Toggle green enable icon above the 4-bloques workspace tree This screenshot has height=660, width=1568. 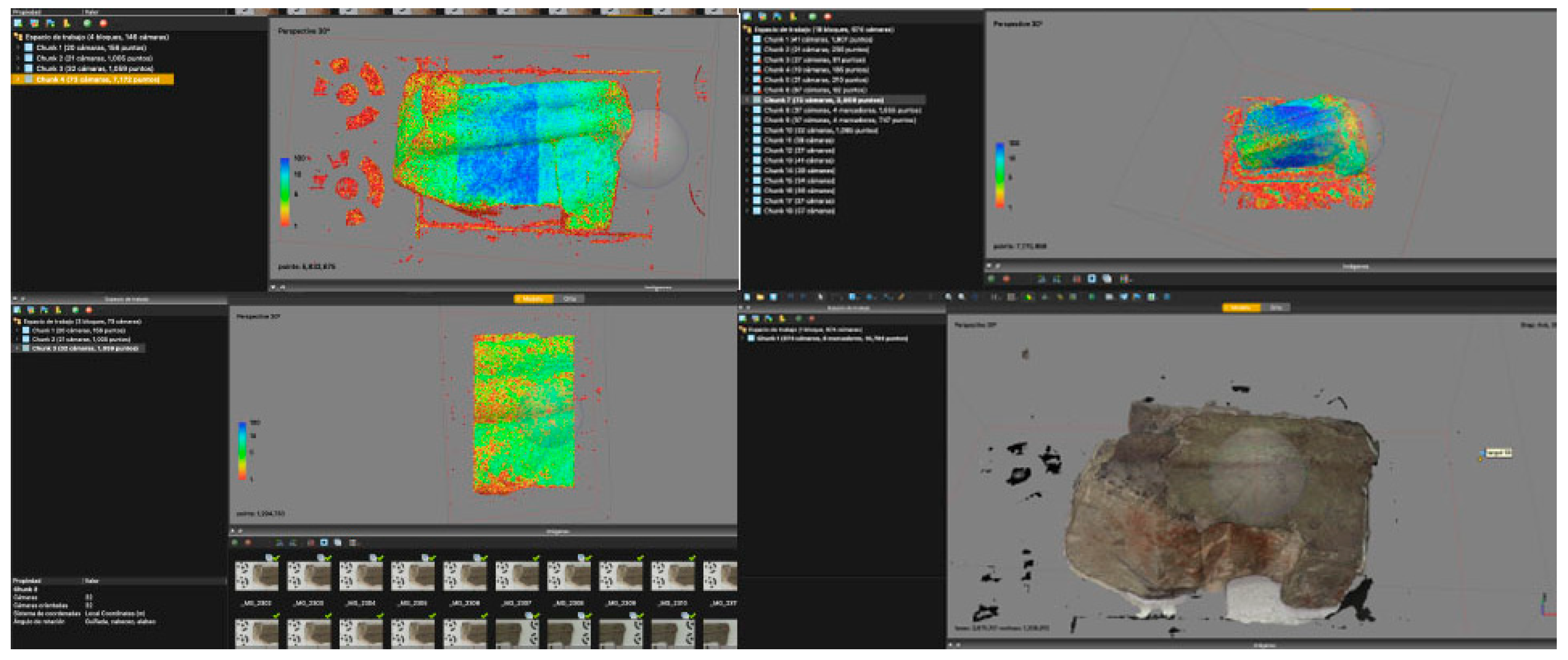pos(87,23)
